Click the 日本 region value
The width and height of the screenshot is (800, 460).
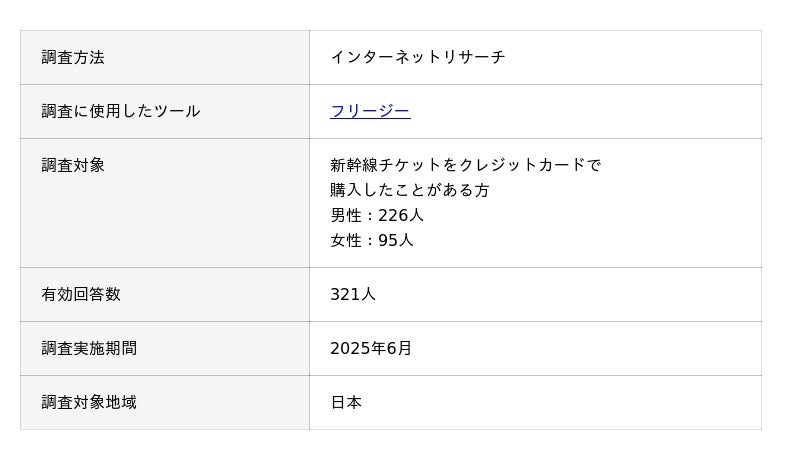(x=346, y=402)
